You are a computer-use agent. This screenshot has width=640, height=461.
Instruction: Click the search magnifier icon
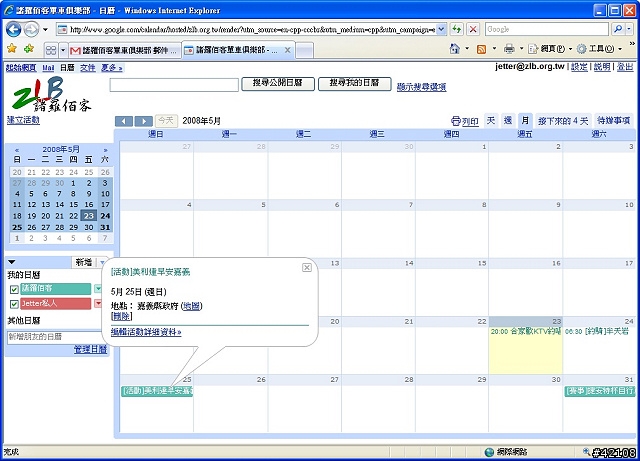618,29
